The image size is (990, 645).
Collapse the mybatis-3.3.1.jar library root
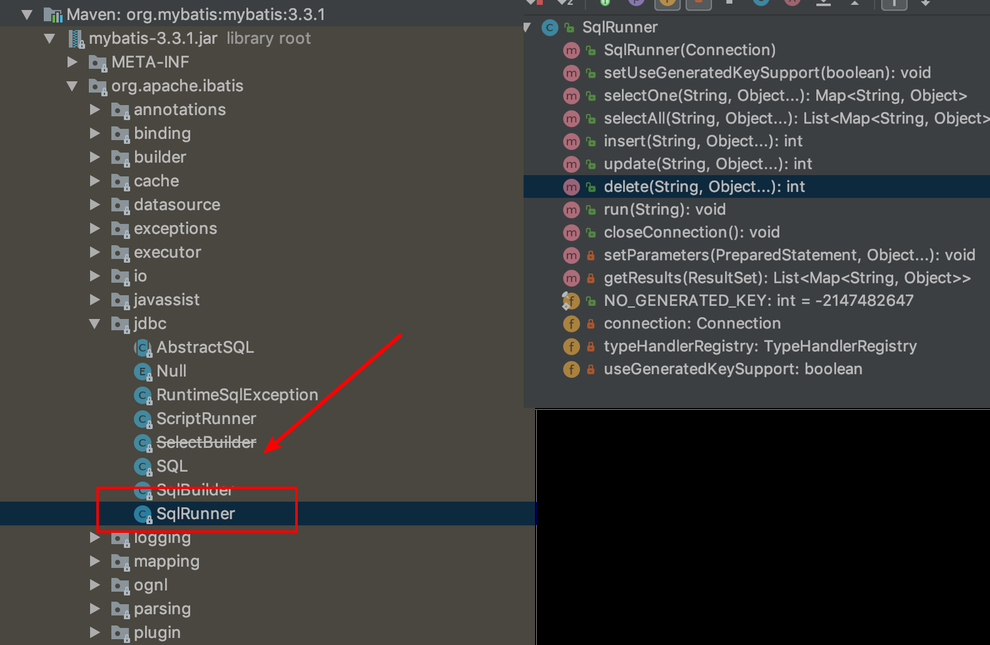[x=50, y=38]
